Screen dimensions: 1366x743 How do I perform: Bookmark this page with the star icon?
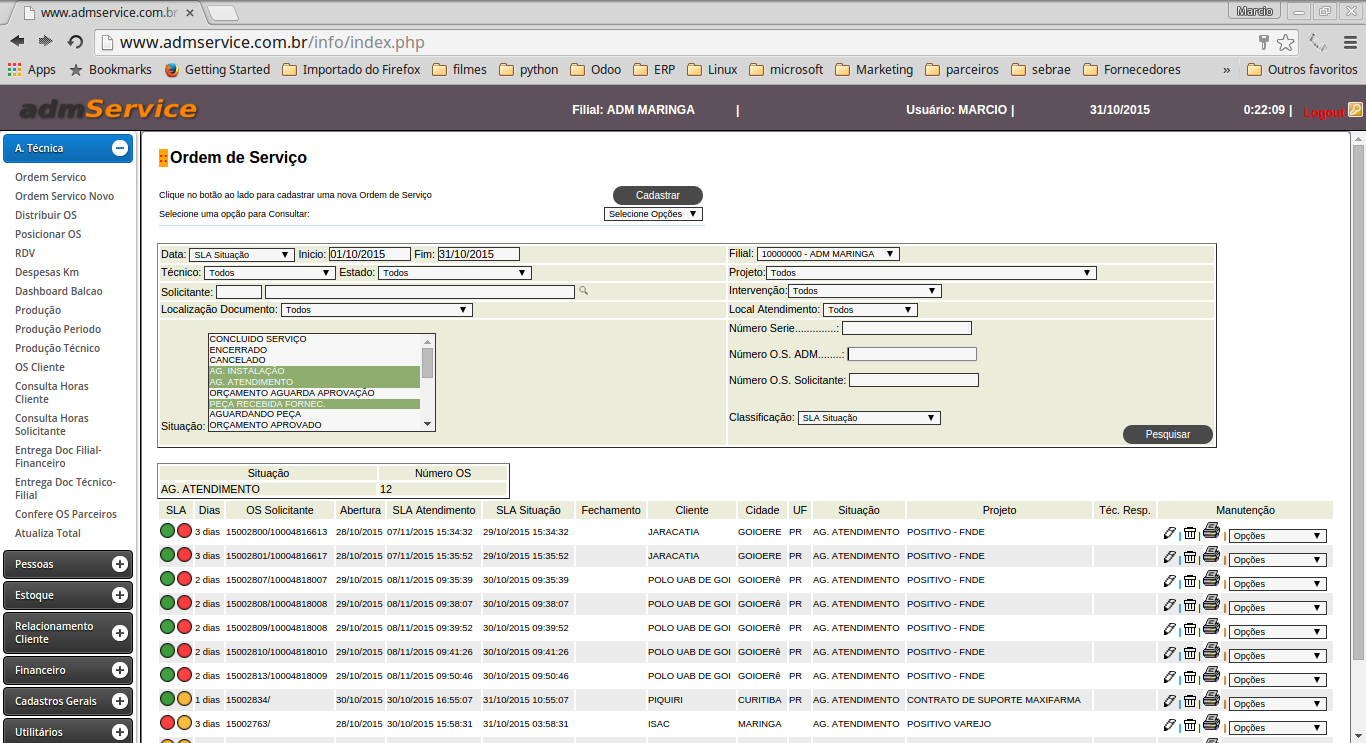[x=1285, y=42]
